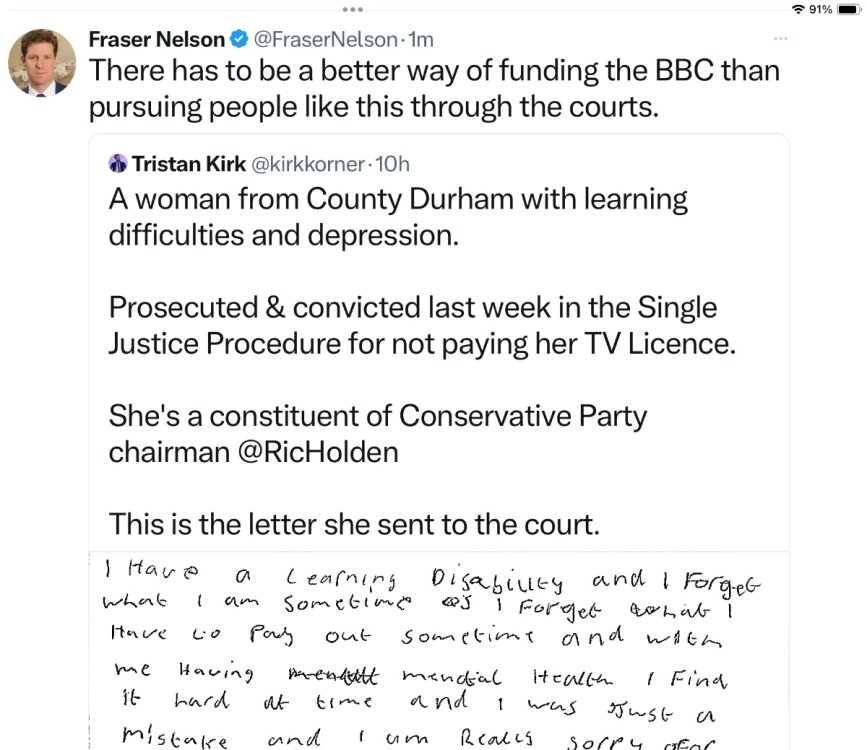Open Tristan Kirk's small avatar
867x750 pixels.
click(x=117, y=163)
